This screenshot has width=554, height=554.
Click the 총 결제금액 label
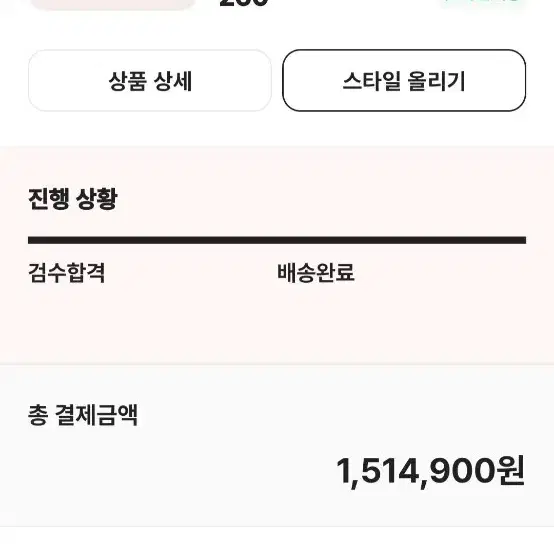coord(83,415)
